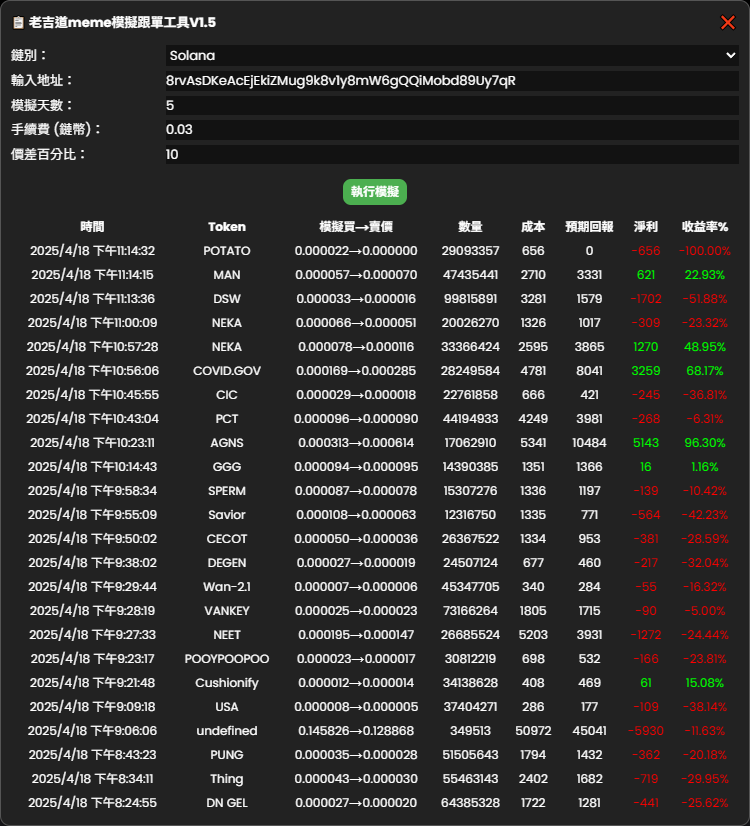Click the green 執行模擬 button
The height and width of the screenshot is (826, 750).
click(x=375, y=192)
